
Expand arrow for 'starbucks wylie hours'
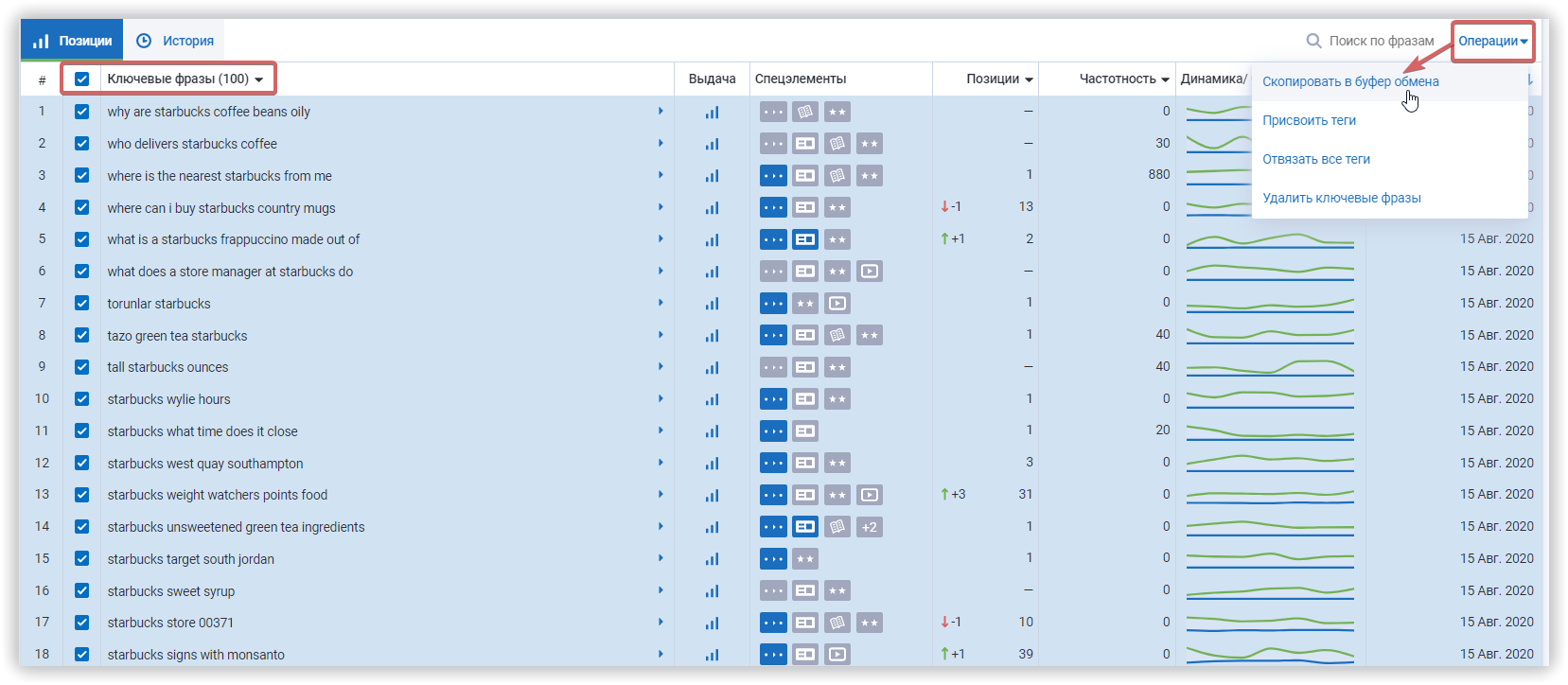click(661, 398)
